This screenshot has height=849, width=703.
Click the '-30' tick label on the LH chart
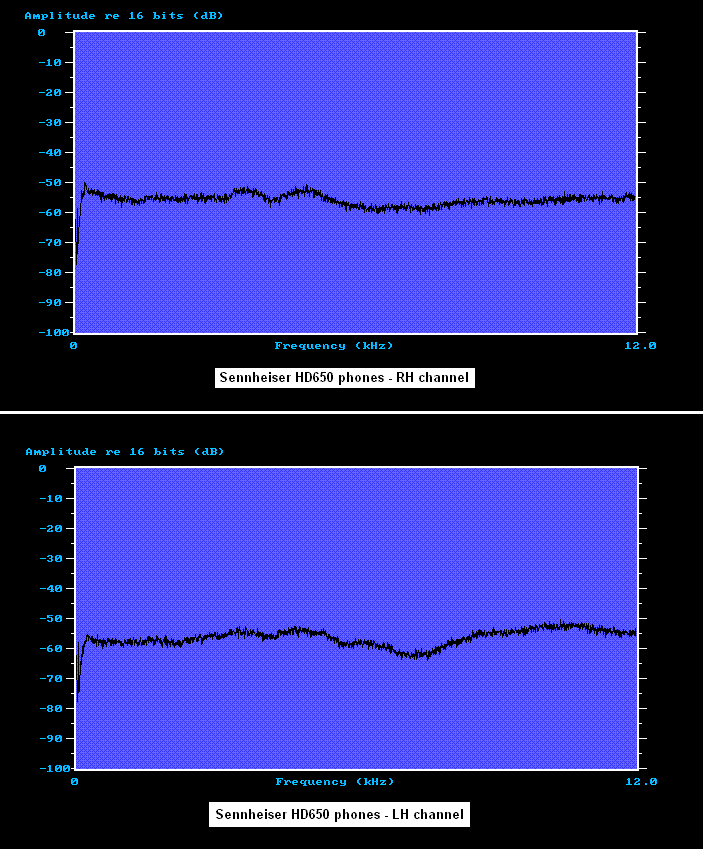tap(51, 558)
